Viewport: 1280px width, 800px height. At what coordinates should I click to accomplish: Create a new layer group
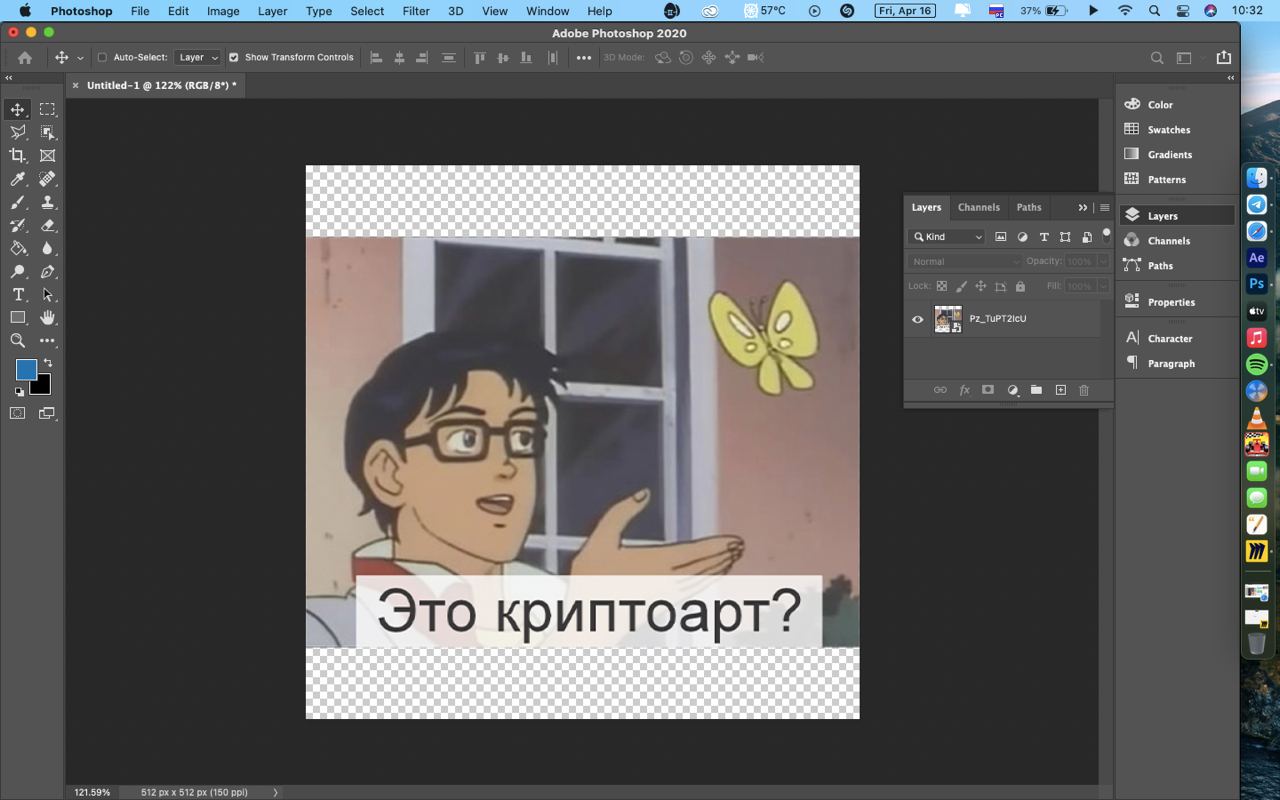1036,390
